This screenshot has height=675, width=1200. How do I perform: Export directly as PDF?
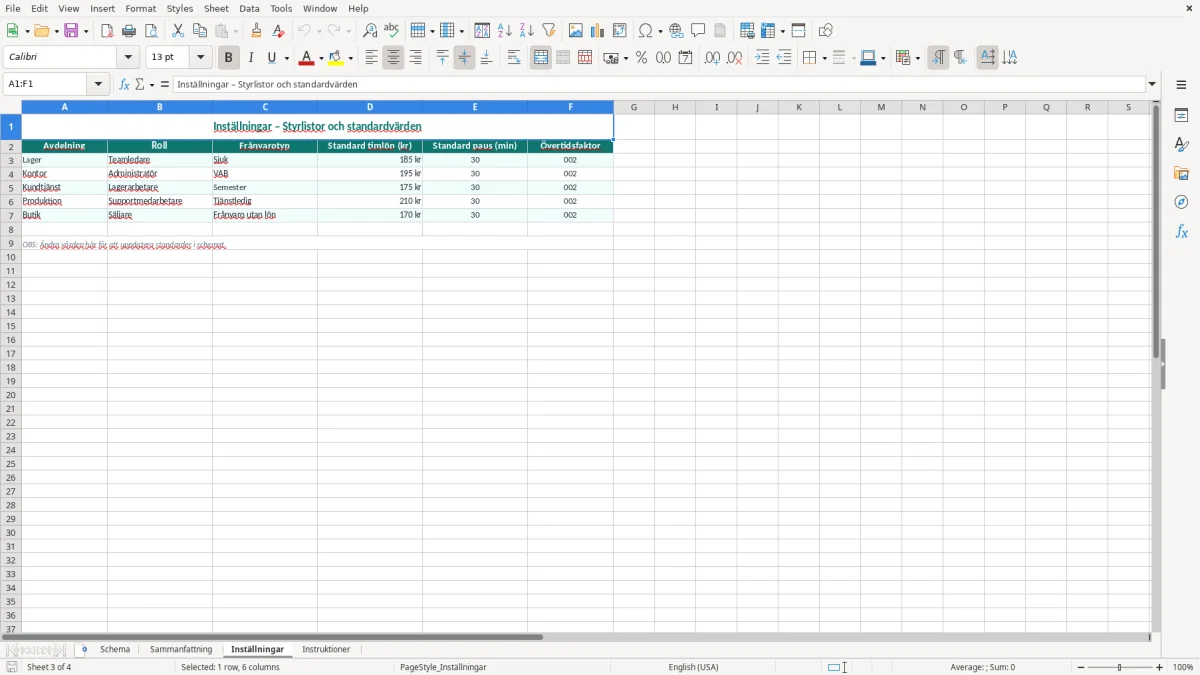[x=107, y=31]
